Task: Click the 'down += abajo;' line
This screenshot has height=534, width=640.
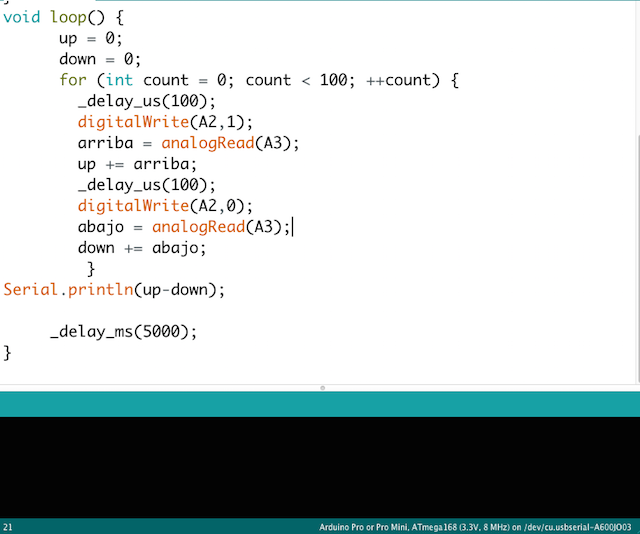Action: click(142, 248)
